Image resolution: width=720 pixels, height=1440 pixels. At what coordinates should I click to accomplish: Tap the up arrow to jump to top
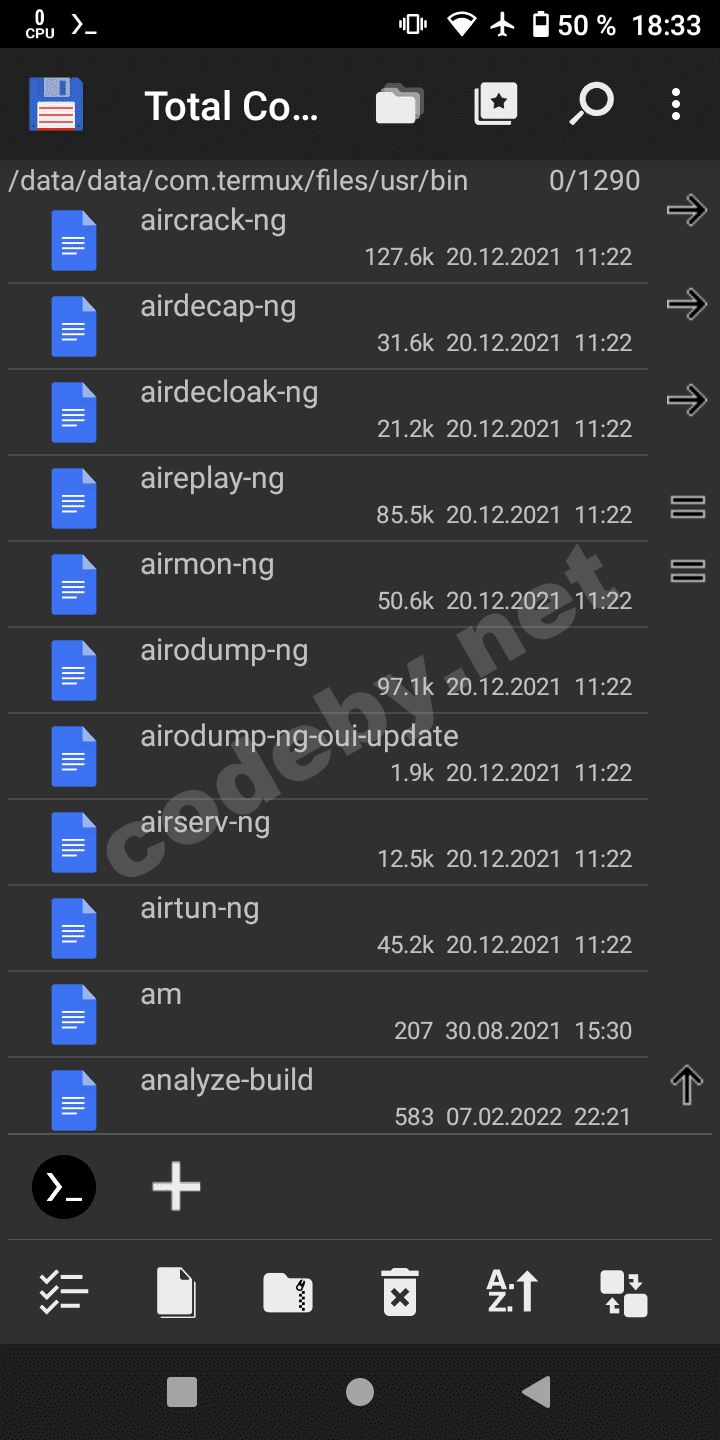click(x=687, y=1085)
